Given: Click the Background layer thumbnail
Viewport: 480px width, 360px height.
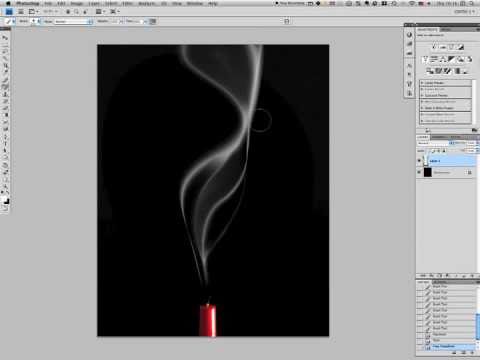Looking at the screenshot, I should click(x=428, y=172).
